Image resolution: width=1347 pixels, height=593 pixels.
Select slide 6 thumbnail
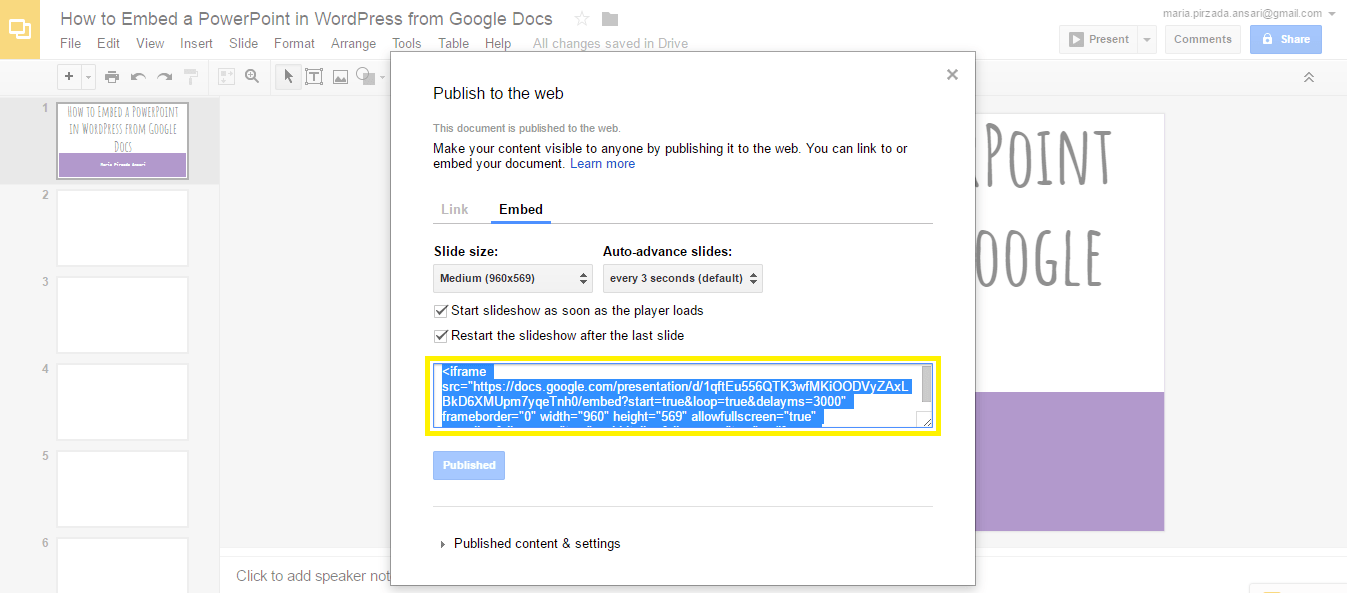coord(123,565)
